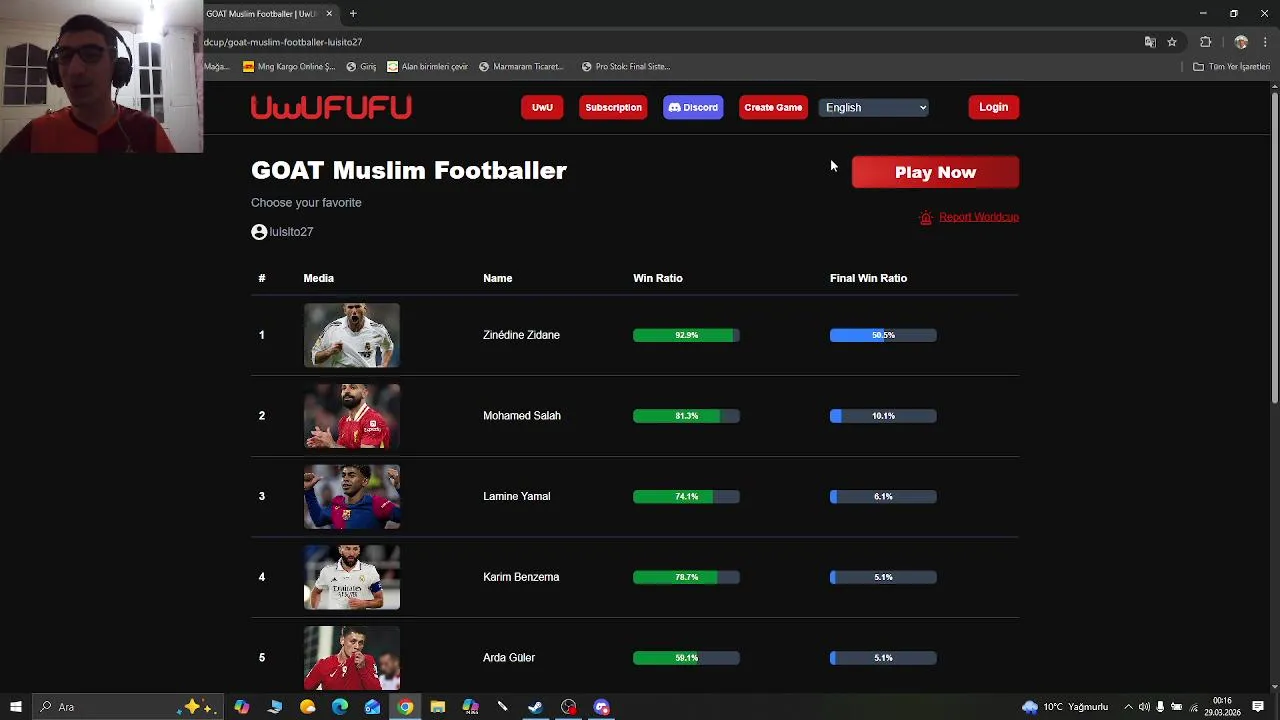Click the Report Worldcup link

(978, 217)
